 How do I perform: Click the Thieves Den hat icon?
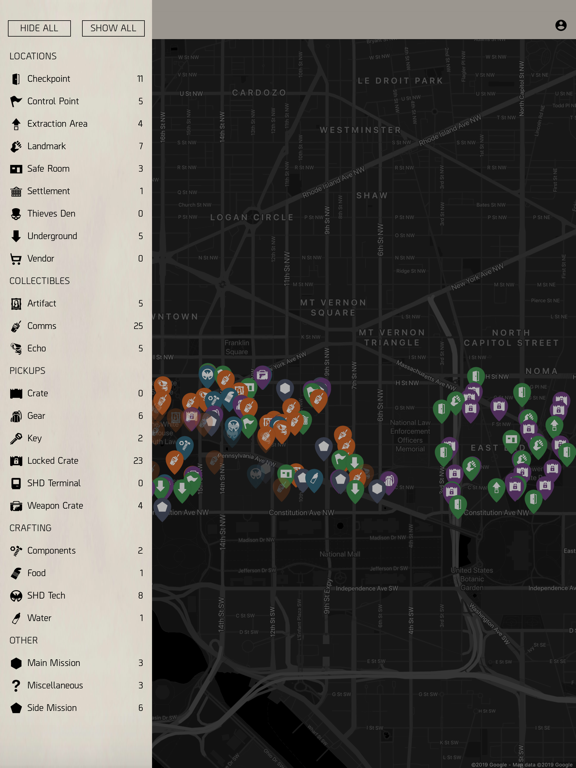[16, 214]
